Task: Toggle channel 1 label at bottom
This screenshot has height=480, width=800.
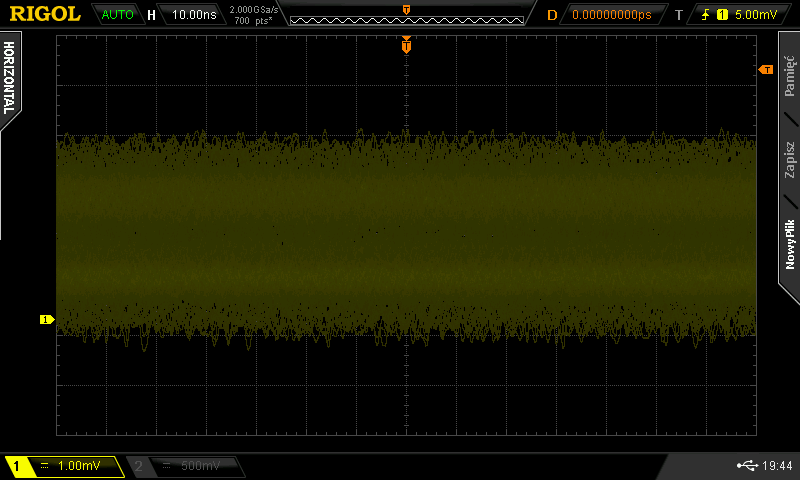Action: pyautogui.click(x=16, y=466)
